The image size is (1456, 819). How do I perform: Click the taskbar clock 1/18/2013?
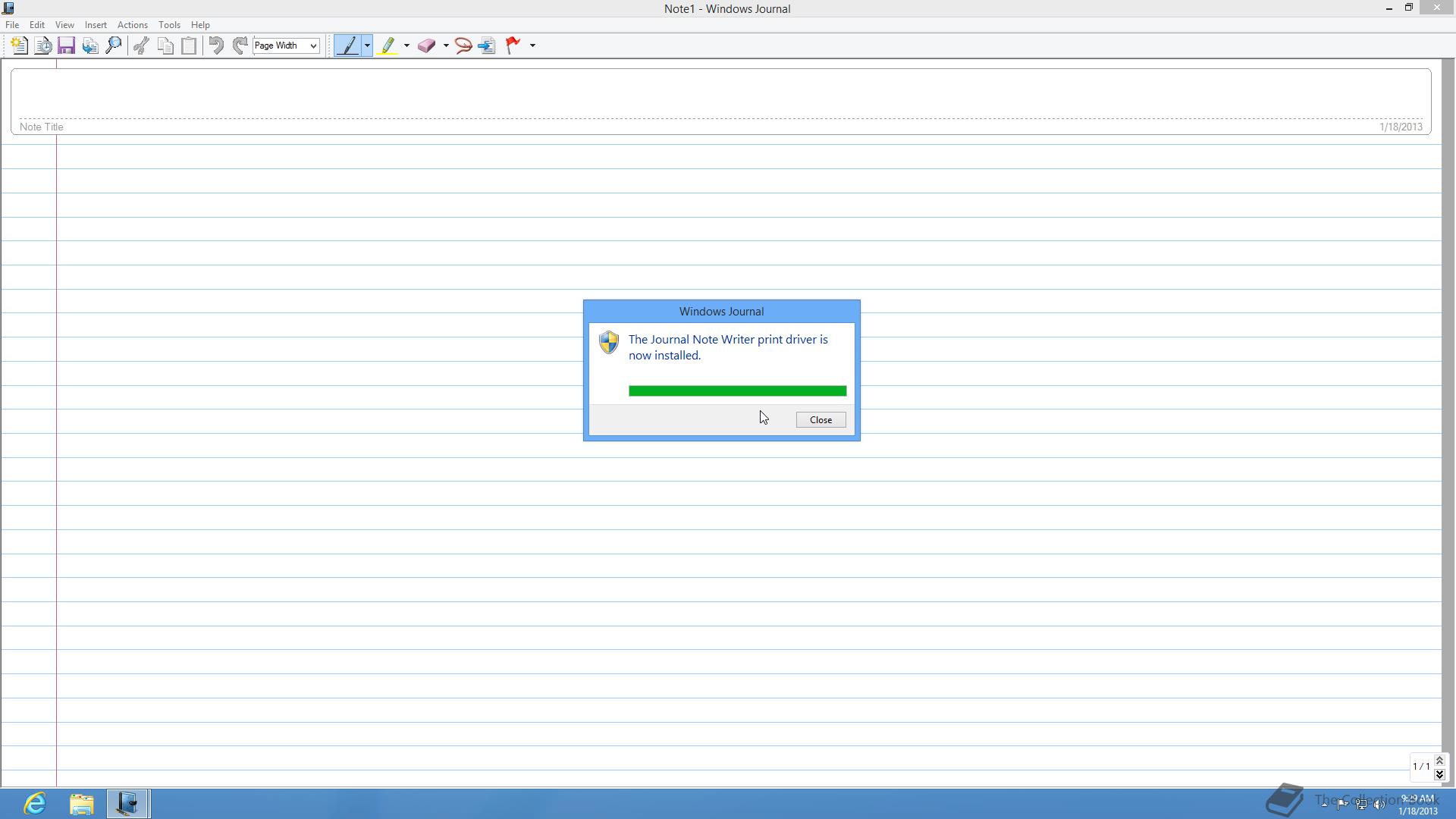[x=1417, y=805]
